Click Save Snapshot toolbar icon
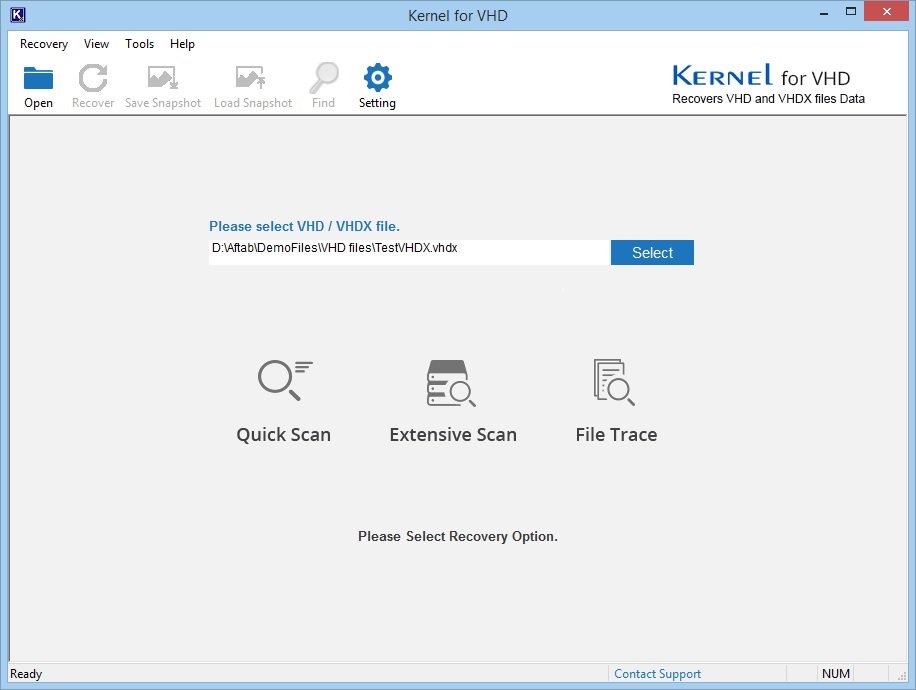 coord(162,86)
